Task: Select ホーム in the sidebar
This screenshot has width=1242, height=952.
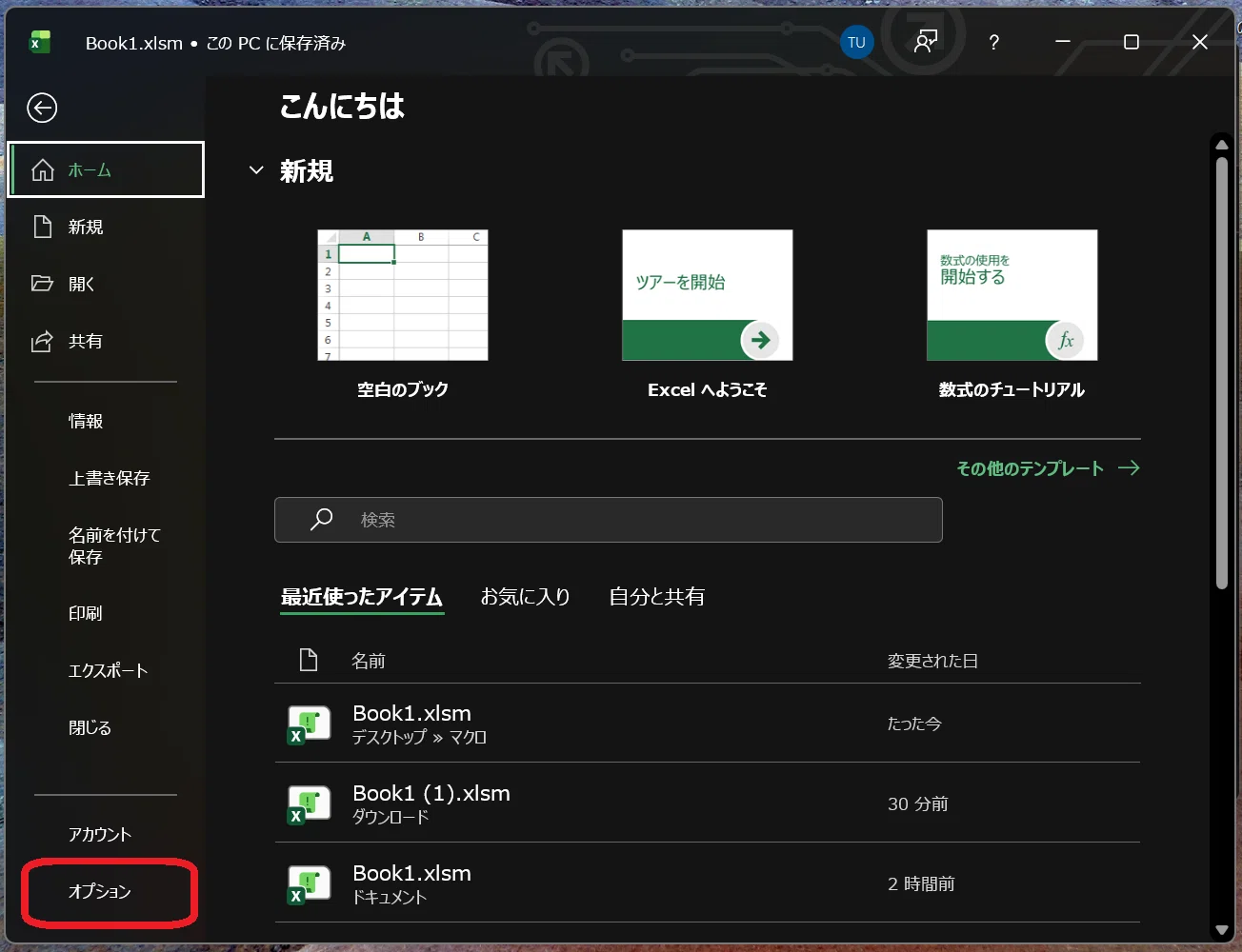Action: point(106,169)
